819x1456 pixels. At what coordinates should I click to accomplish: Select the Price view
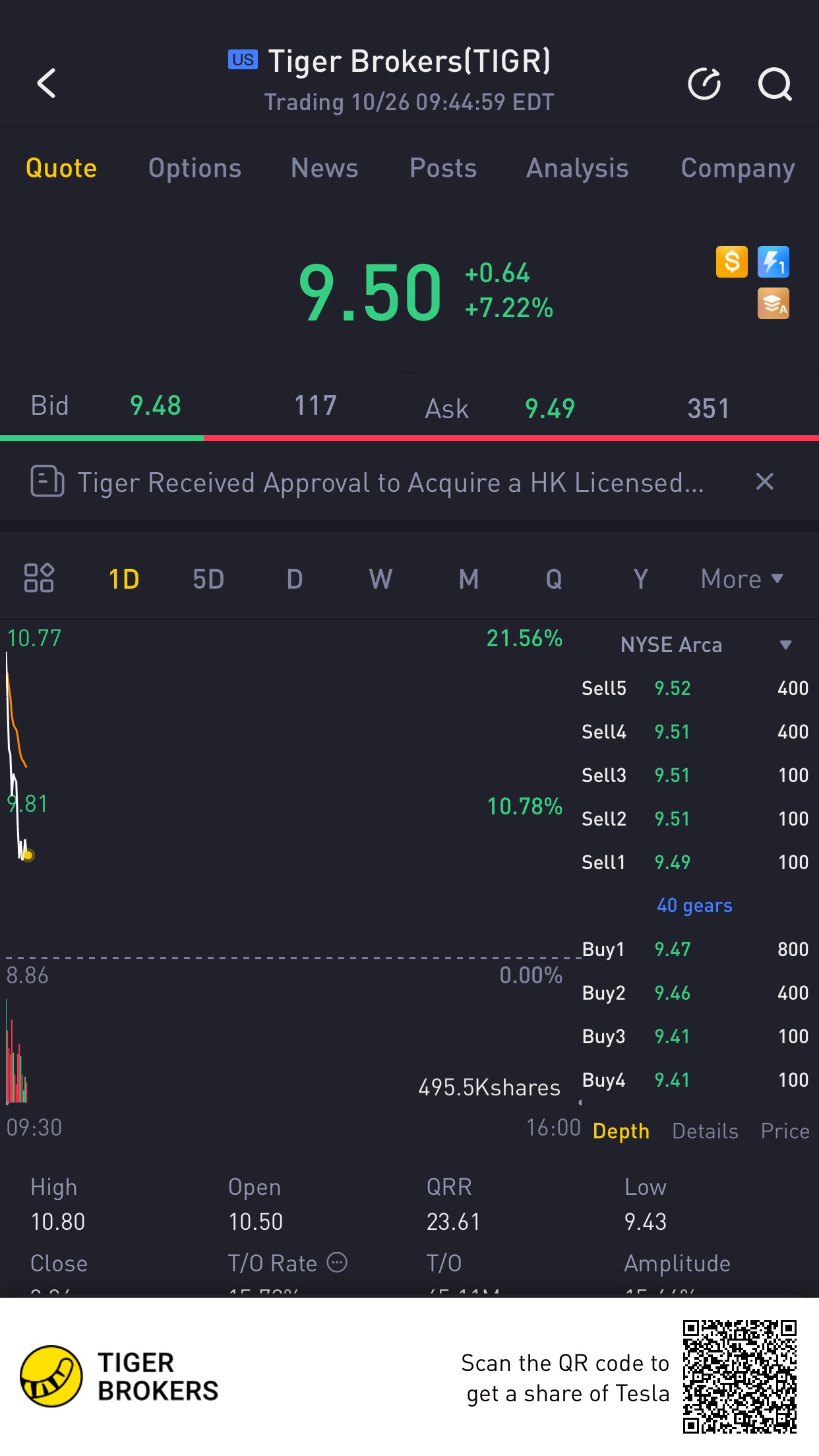tap(785, 1131)
